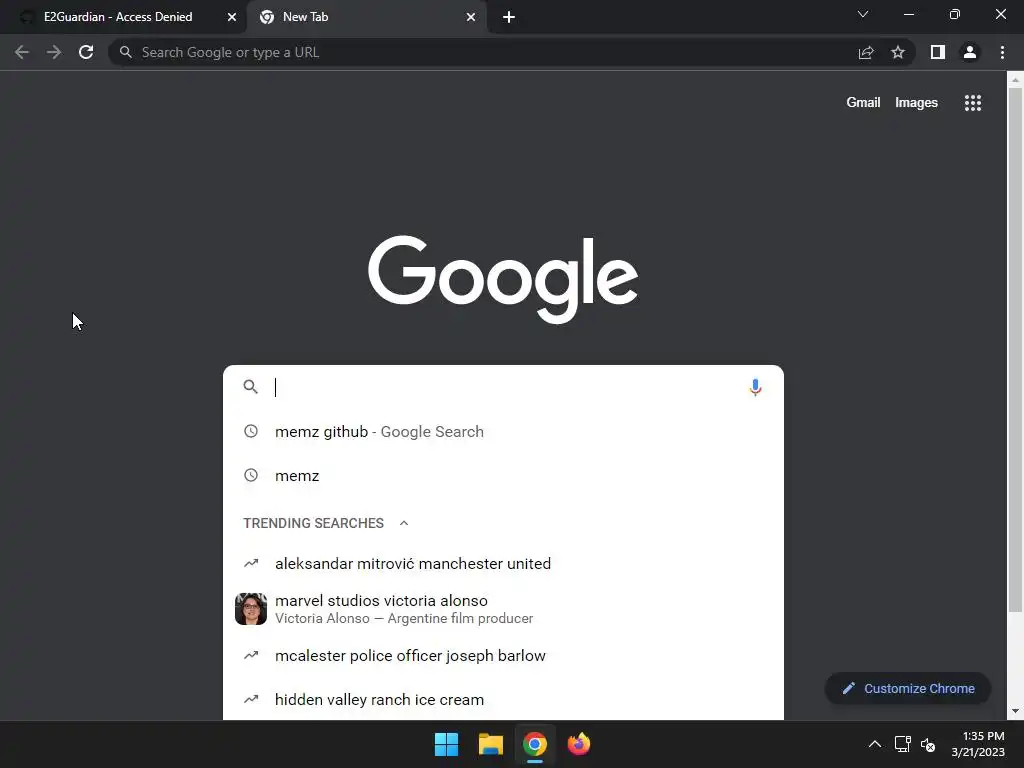This screenshot has width=1024, height=768.
Task: Select memz github search suggestion
Action: click(x=503, y=431)
